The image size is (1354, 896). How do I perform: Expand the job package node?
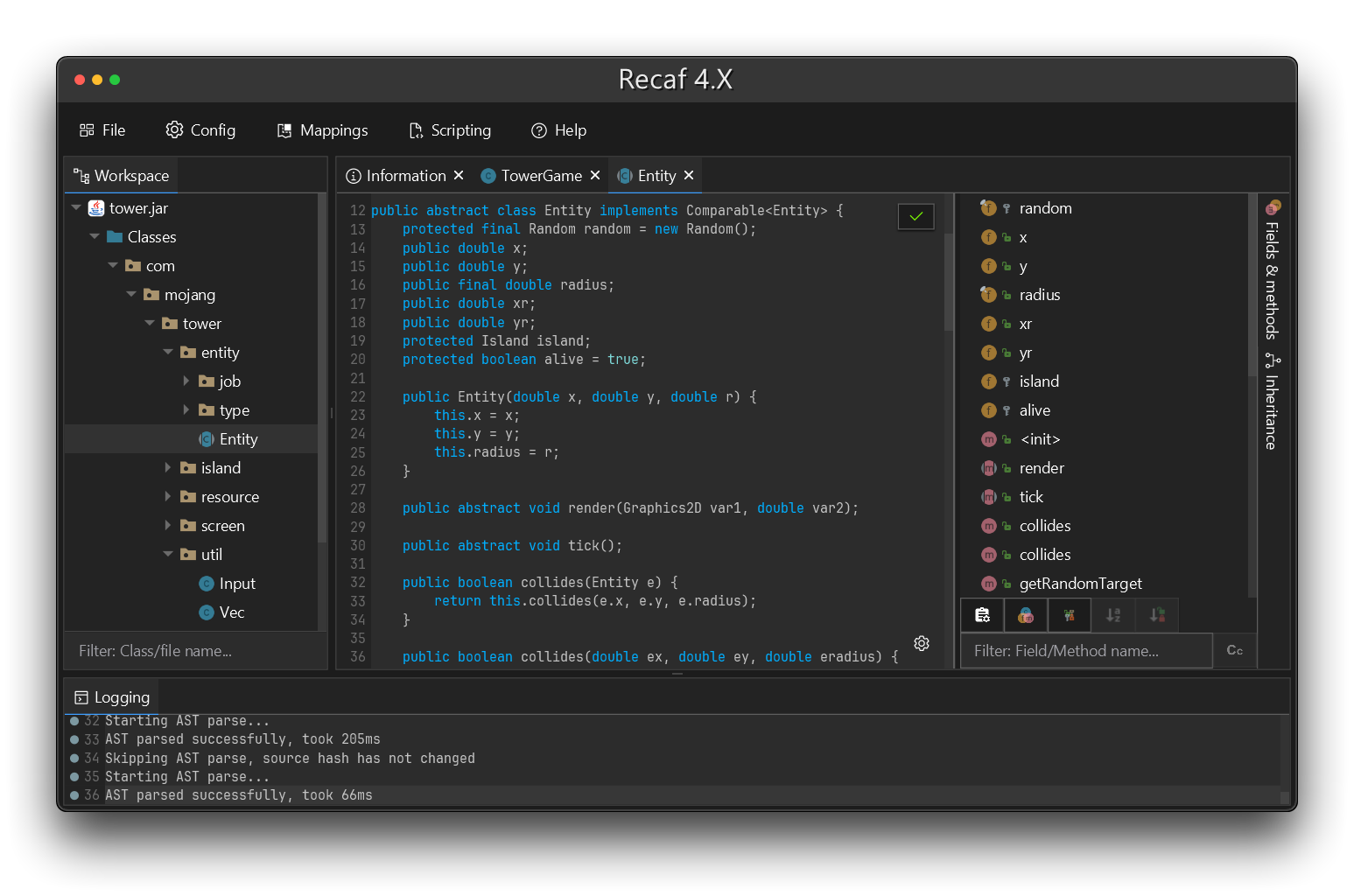coord(186,381)
